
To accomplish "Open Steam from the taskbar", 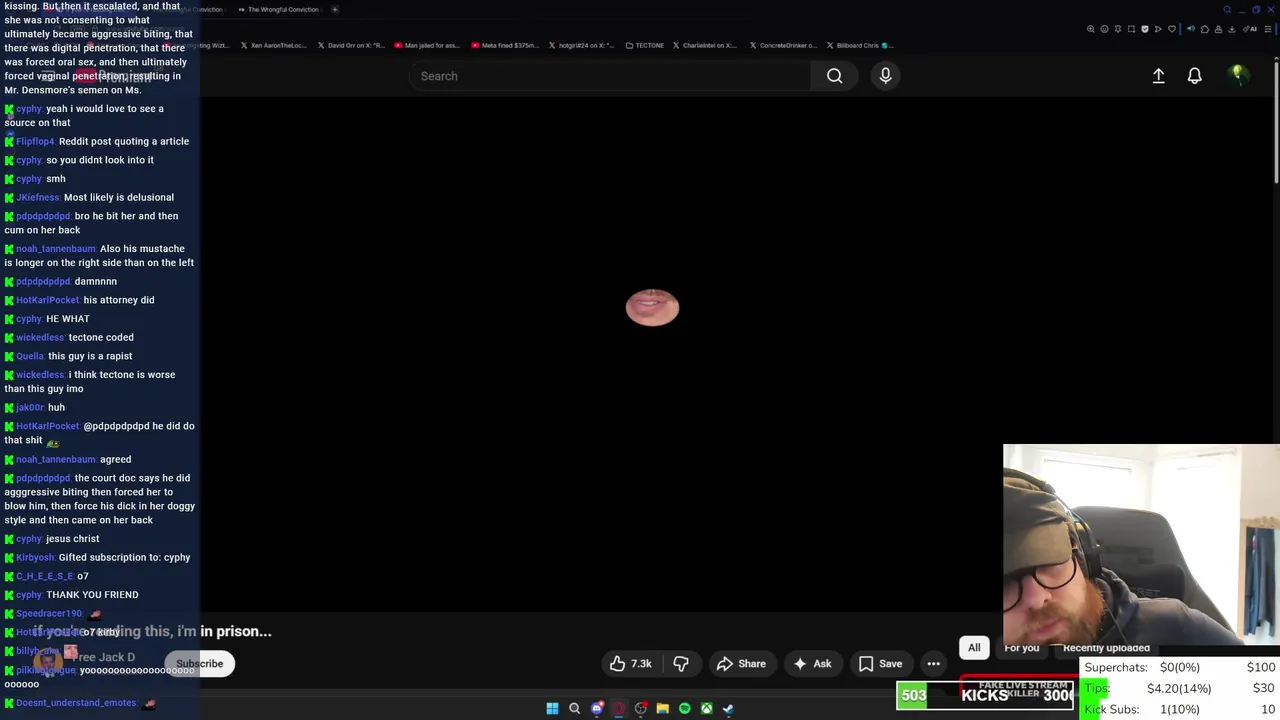I will [x=728, y=708].
